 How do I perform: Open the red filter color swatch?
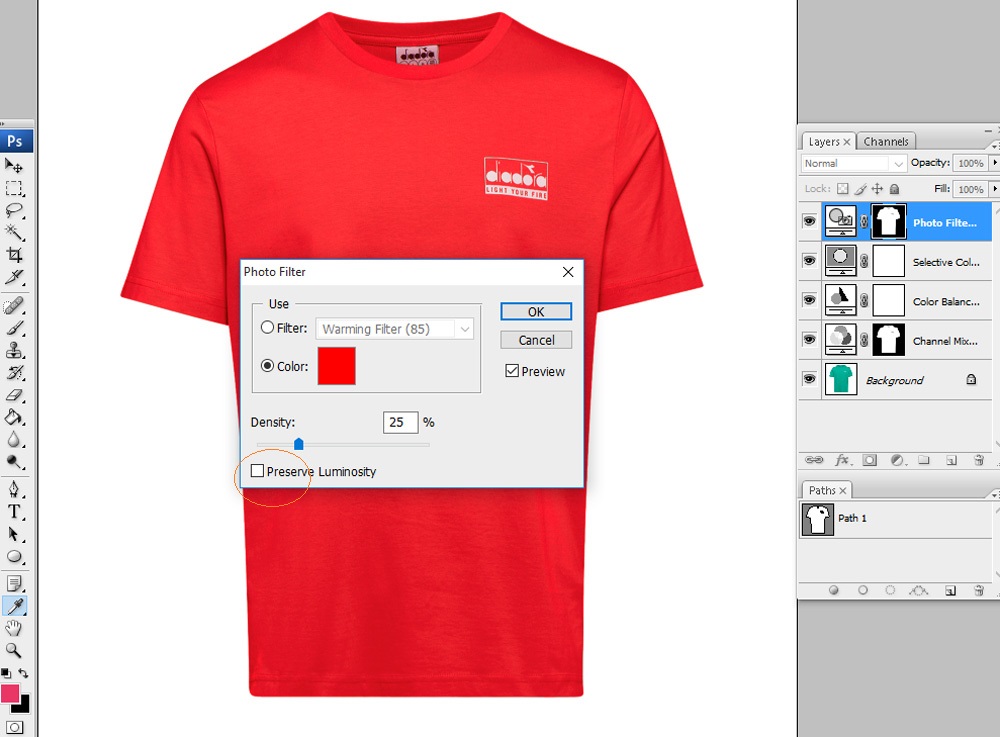click(x=337, y=366)
